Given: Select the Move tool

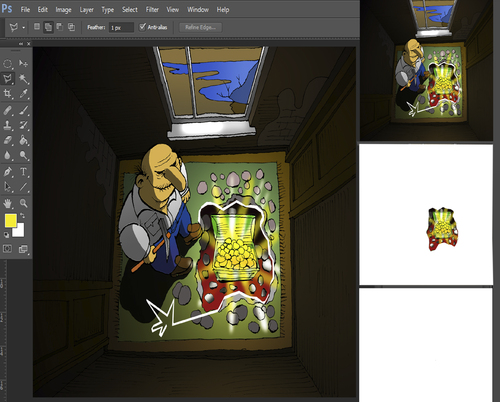Looking at the screenshot, I should point(23,63).
